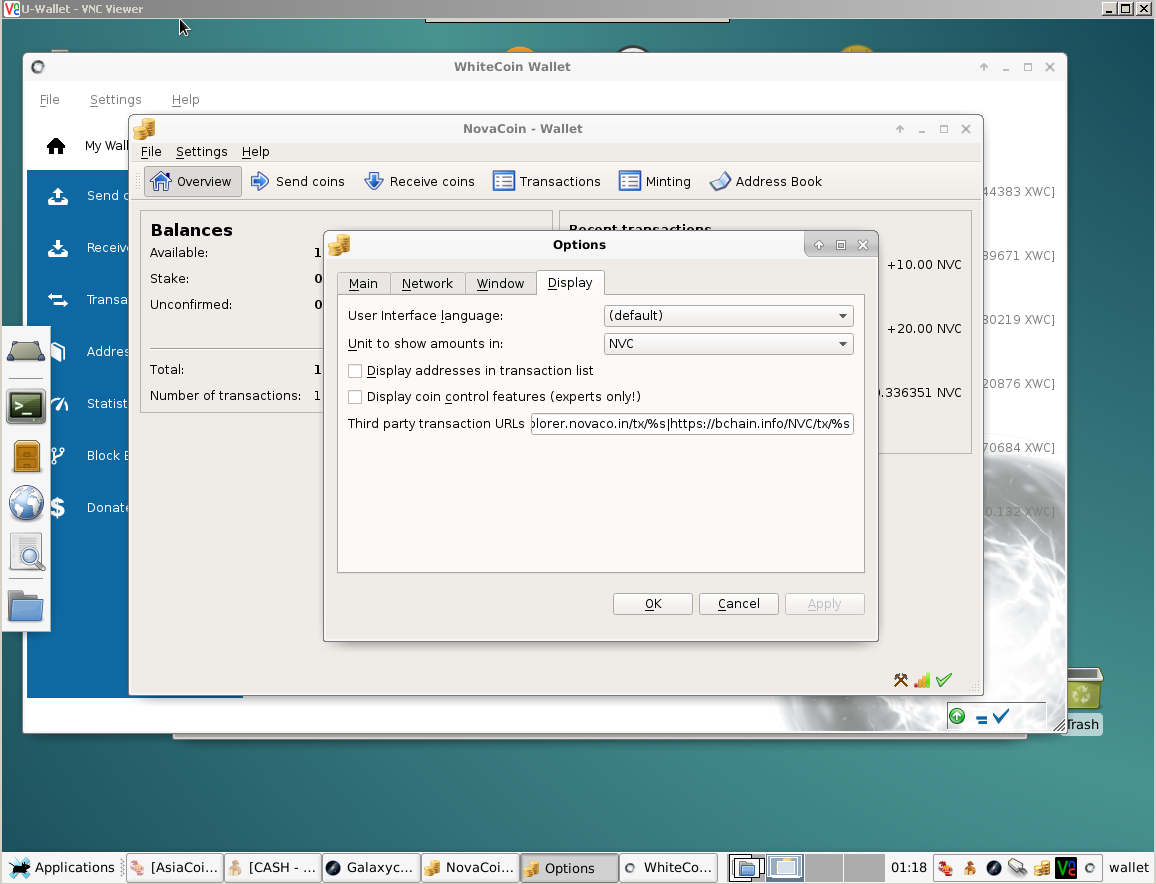This screenshot has width=1156, height=884.
Task: Open the search magnifier dock icon
Action: [x=27, y=551]
